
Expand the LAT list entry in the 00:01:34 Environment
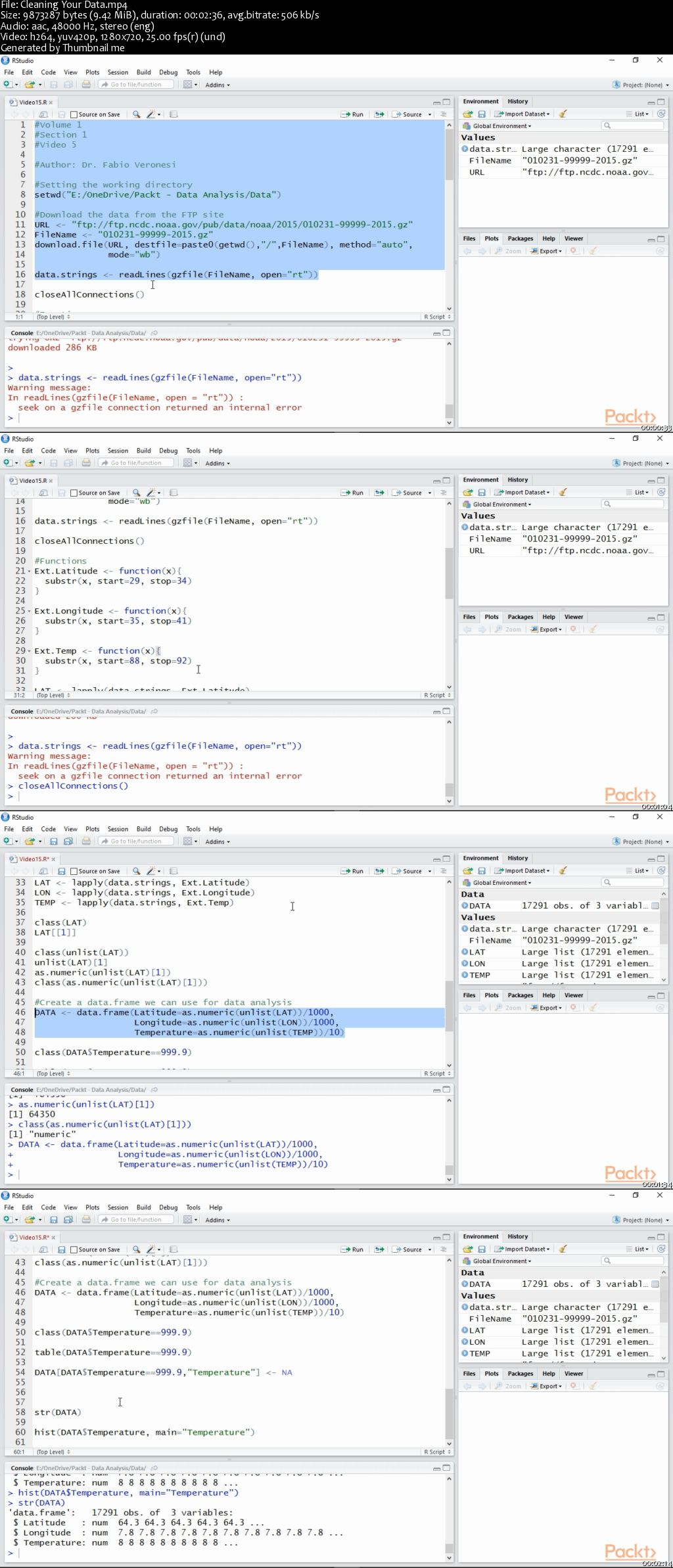coord(465,952)
